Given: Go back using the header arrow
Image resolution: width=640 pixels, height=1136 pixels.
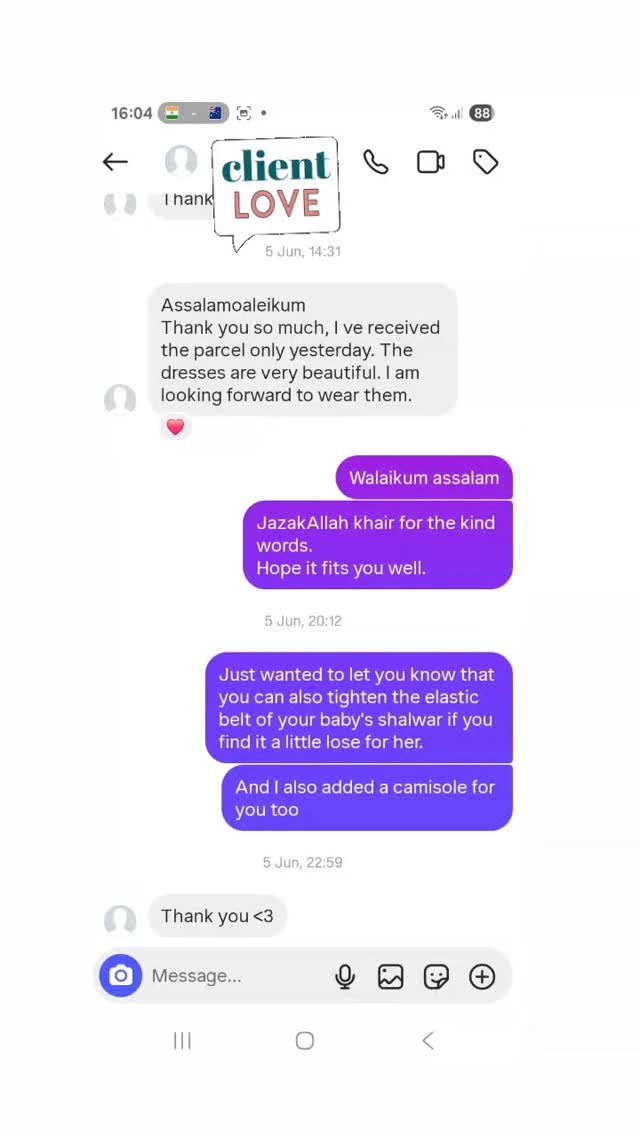Looking at the screenshot, I should click(x=115, y=162).
